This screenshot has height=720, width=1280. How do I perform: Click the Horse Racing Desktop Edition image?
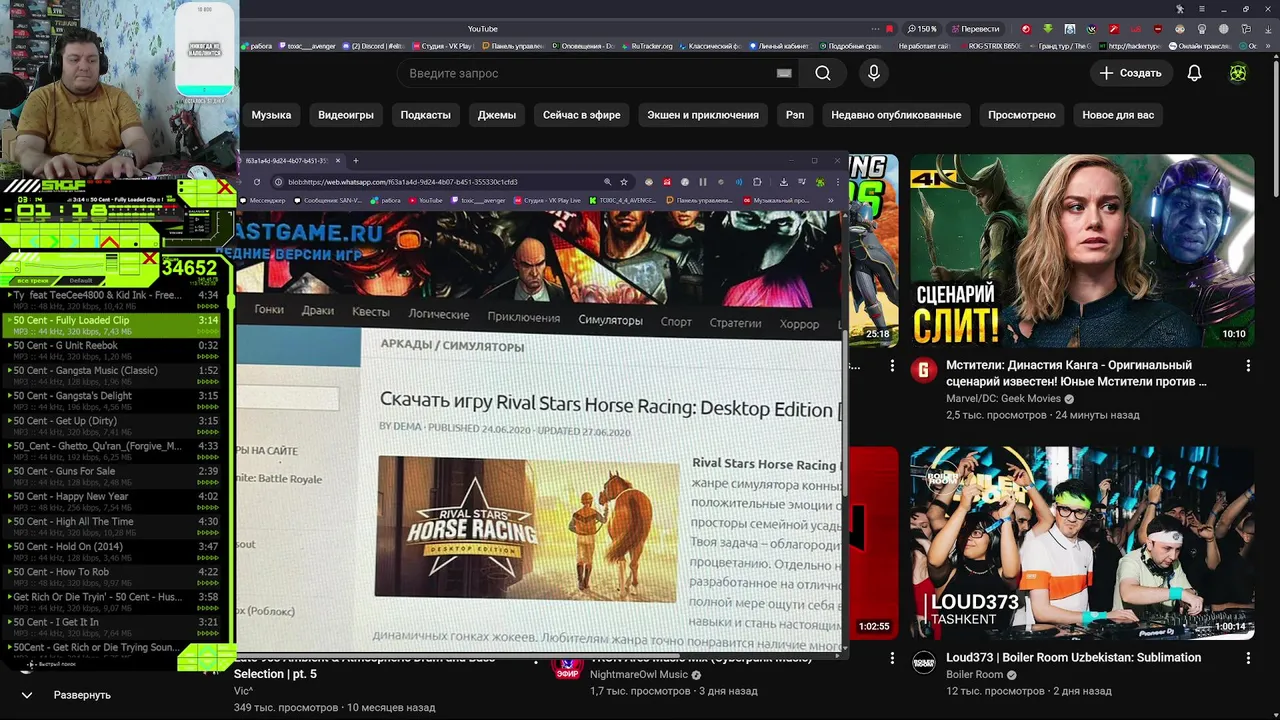pos(527,529)
